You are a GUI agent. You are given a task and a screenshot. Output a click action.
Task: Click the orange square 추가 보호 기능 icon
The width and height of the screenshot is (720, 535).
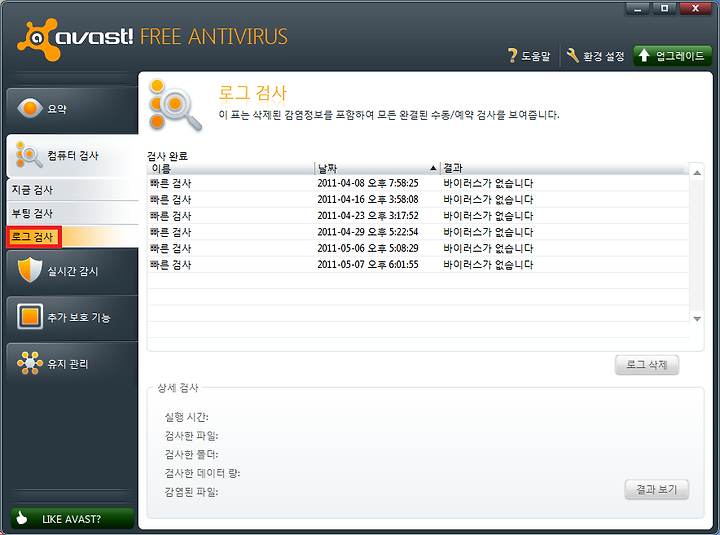tap(30, 316)
